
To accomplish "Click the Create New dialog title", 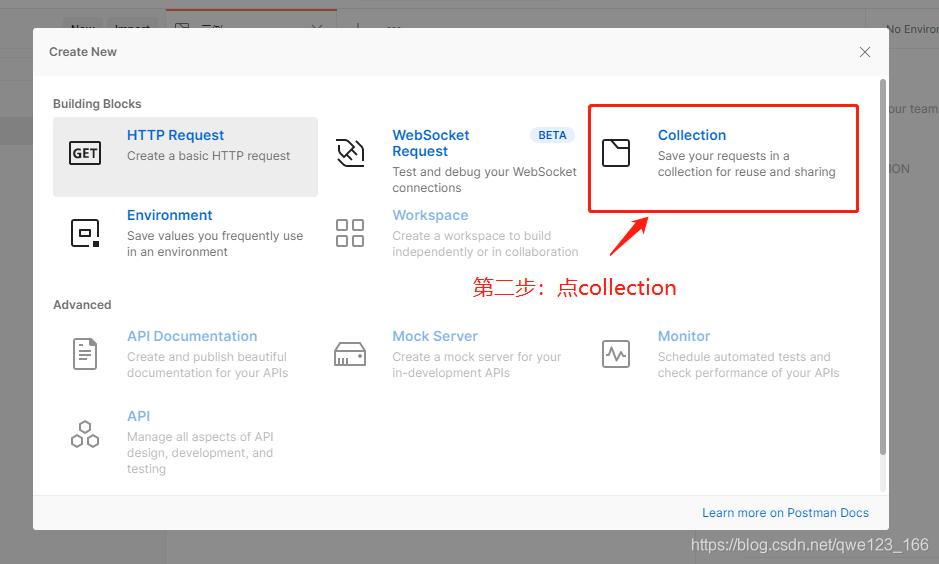I will (x=83, y=52).
